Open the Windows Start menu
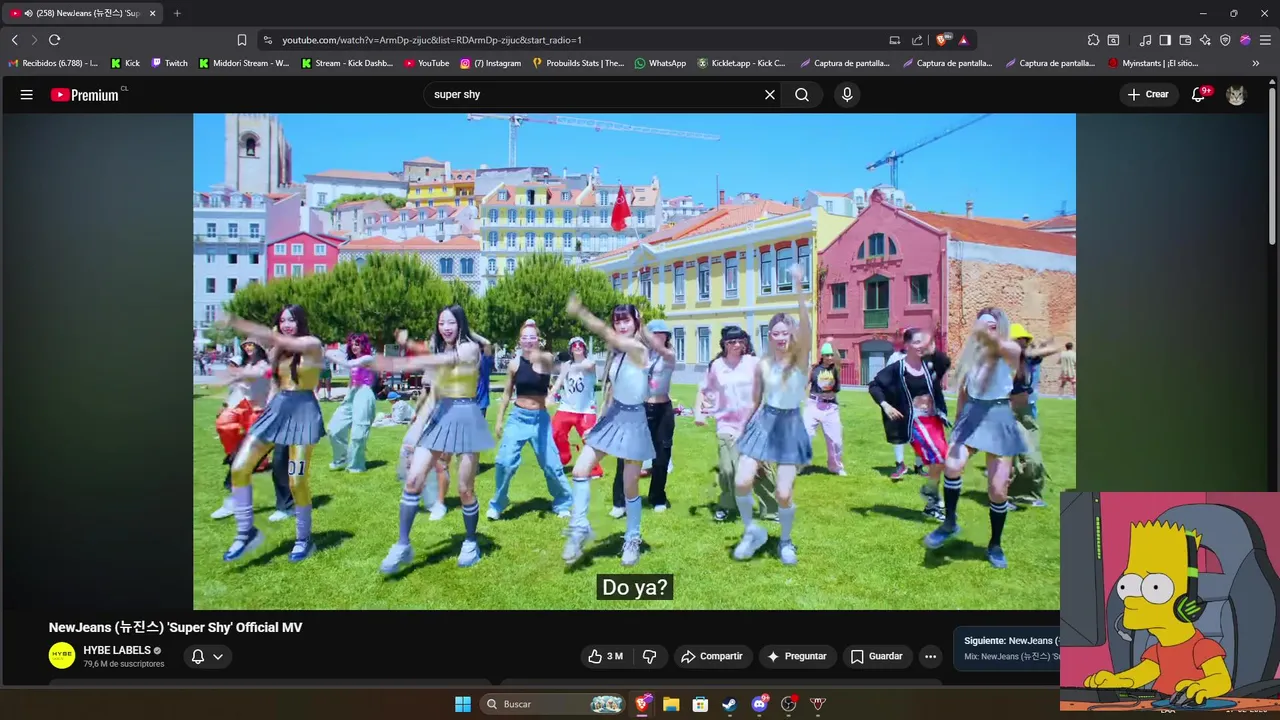 tap(463, 704)
